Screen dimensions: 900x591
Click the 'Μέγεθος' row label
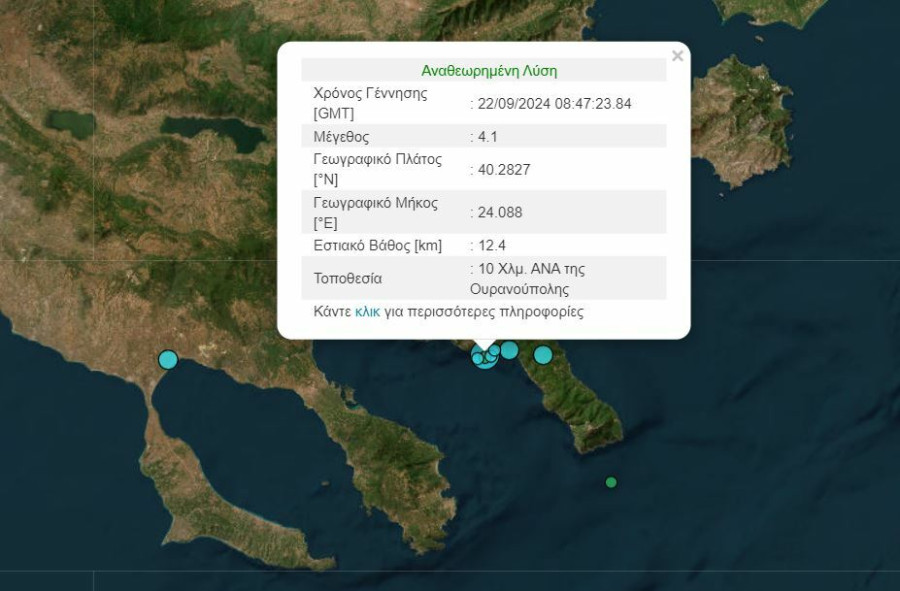pyautogui.click(x=341, y=137)
